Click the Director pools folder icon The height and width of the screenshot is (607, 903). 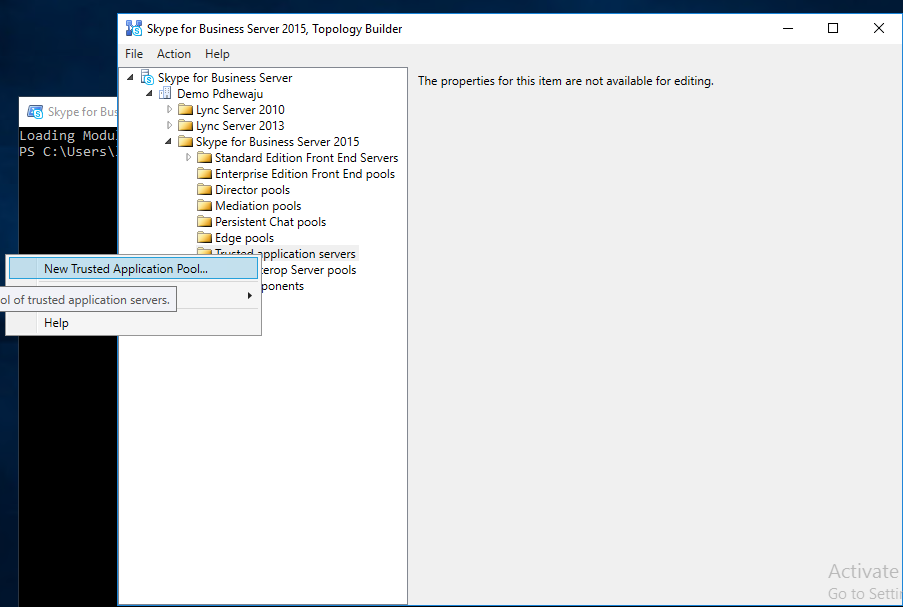click(x=204, y=189)
